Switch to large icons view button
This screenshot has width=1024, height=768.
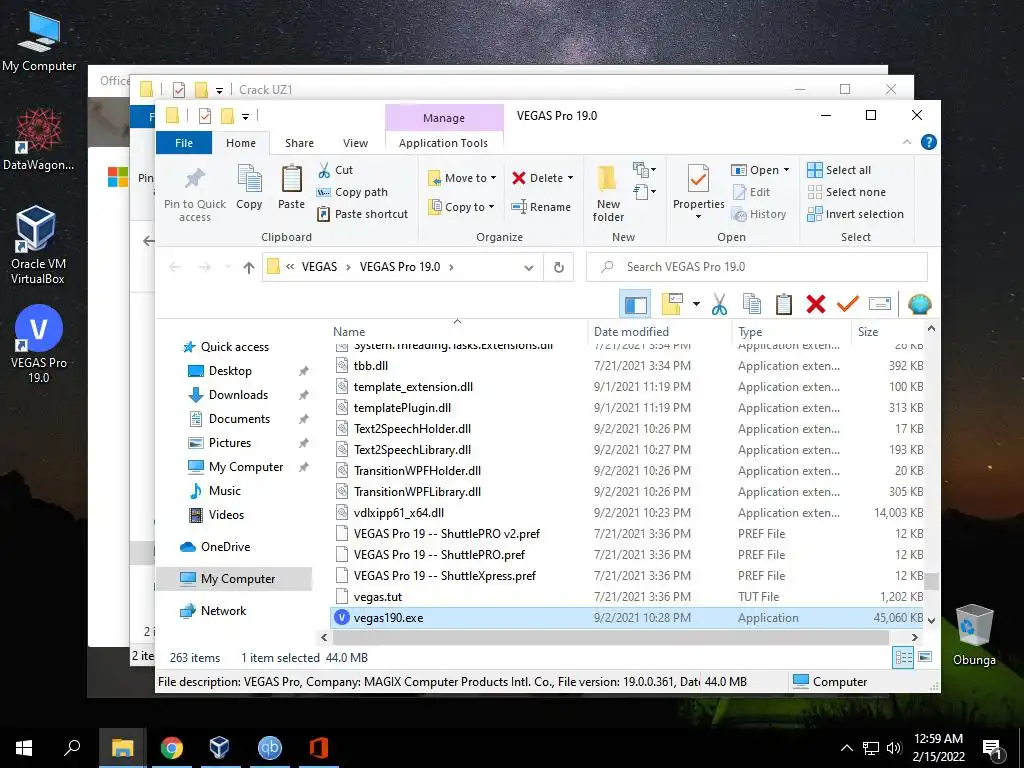pos(925,658)
